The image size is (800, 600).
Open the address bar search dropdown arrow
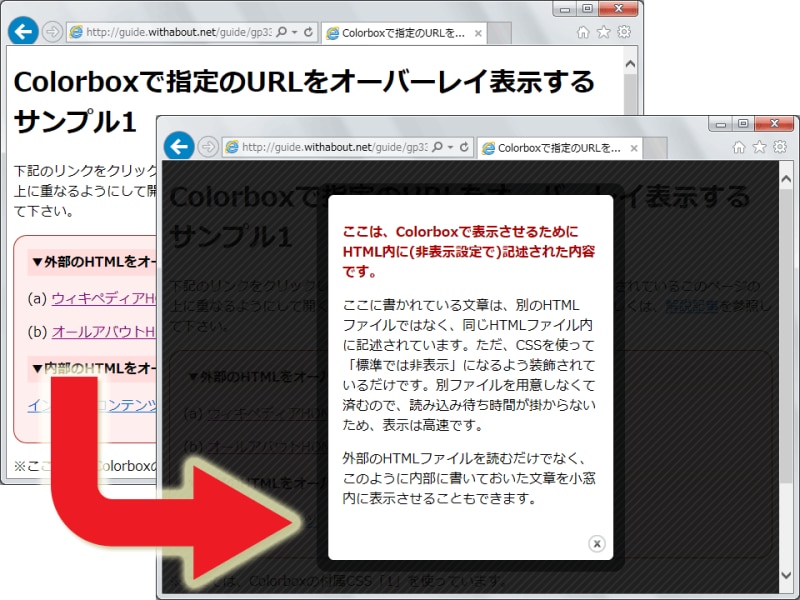point(448,147)
